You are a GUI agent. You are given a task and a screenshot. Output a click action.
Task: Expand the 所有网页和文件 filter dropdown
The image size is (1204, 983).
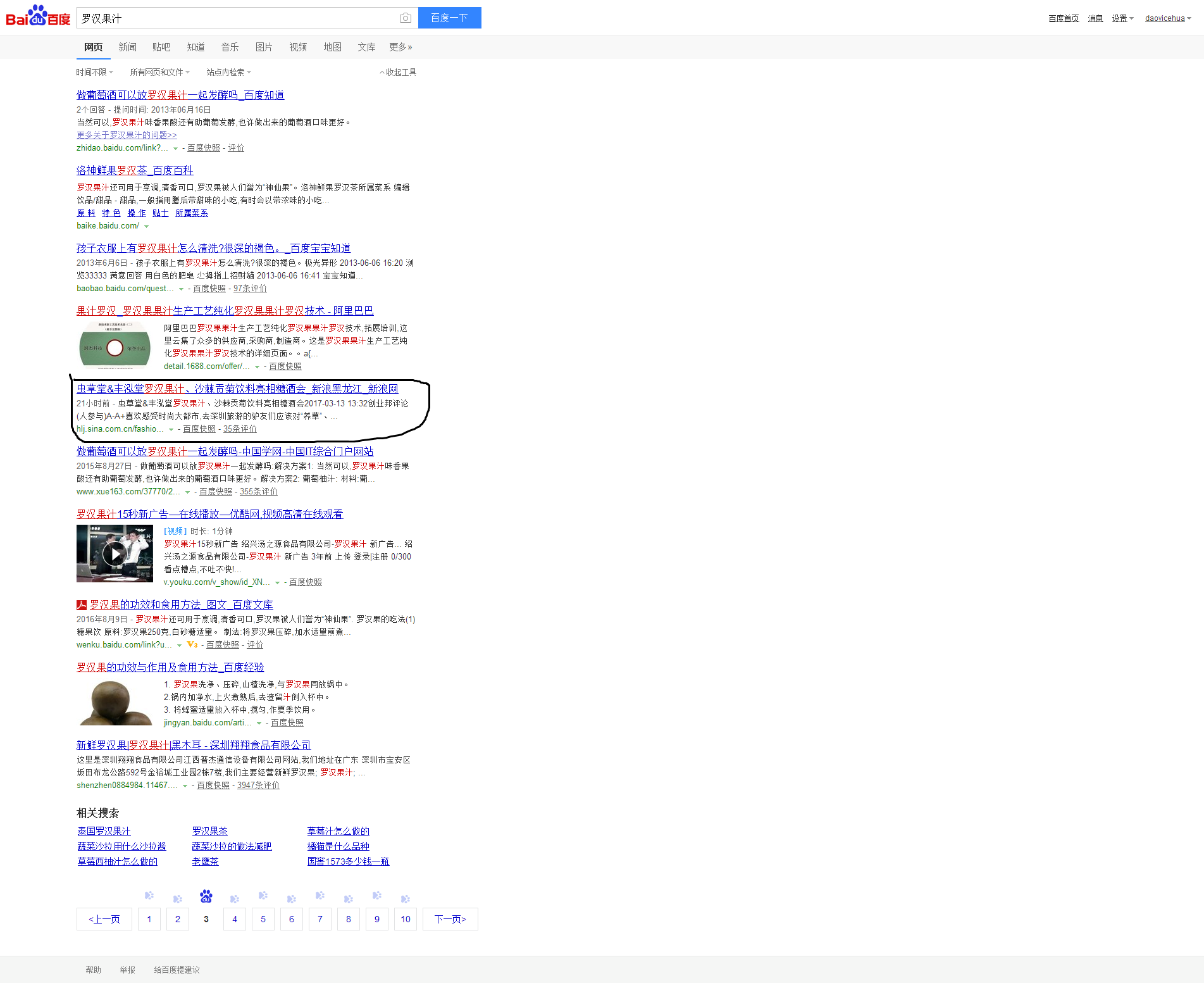(x=159, y=72)
